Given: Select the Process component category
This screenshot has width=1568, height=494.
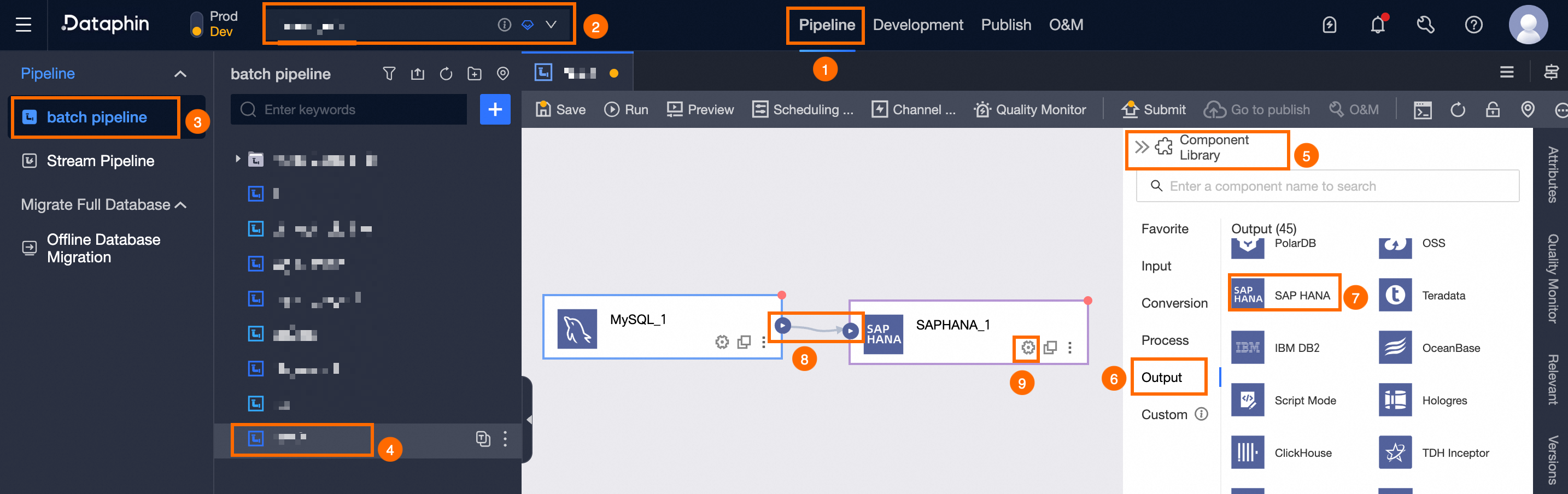Looking at the screenshot, I should click(x=1165, y=340).
